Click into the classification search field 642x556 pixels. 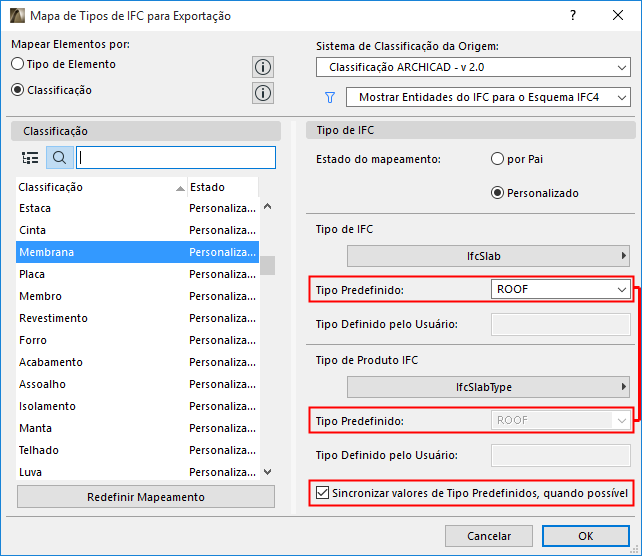point(176,158)
